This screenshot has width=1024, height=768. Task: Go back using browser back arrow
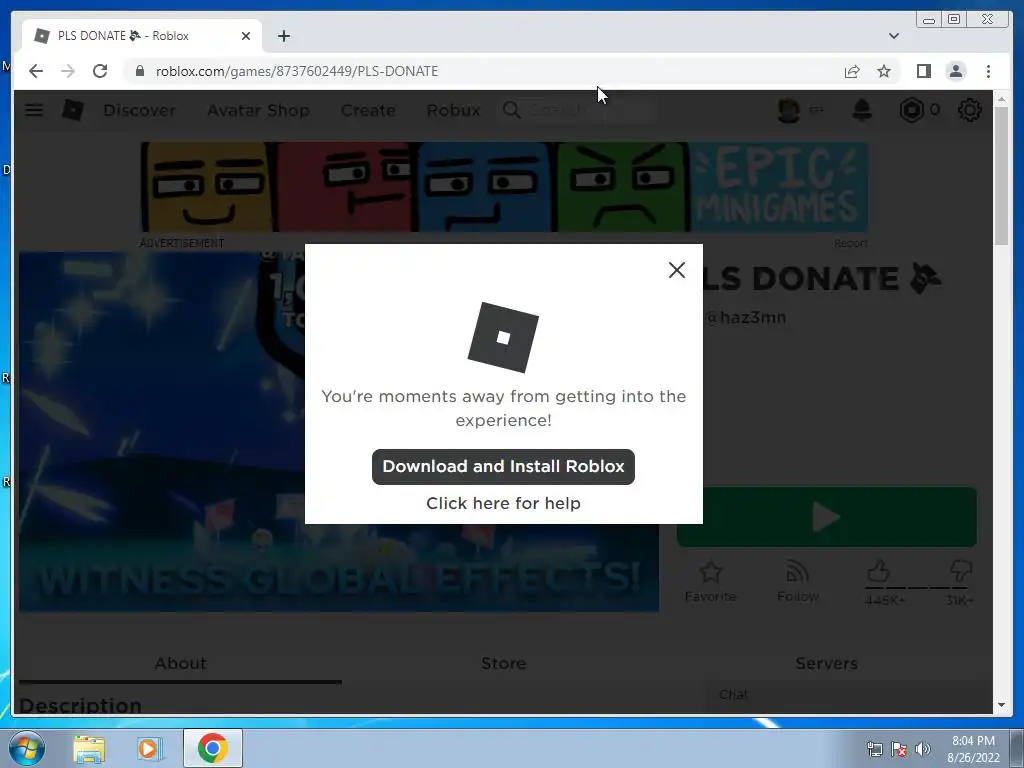[36, 71]
